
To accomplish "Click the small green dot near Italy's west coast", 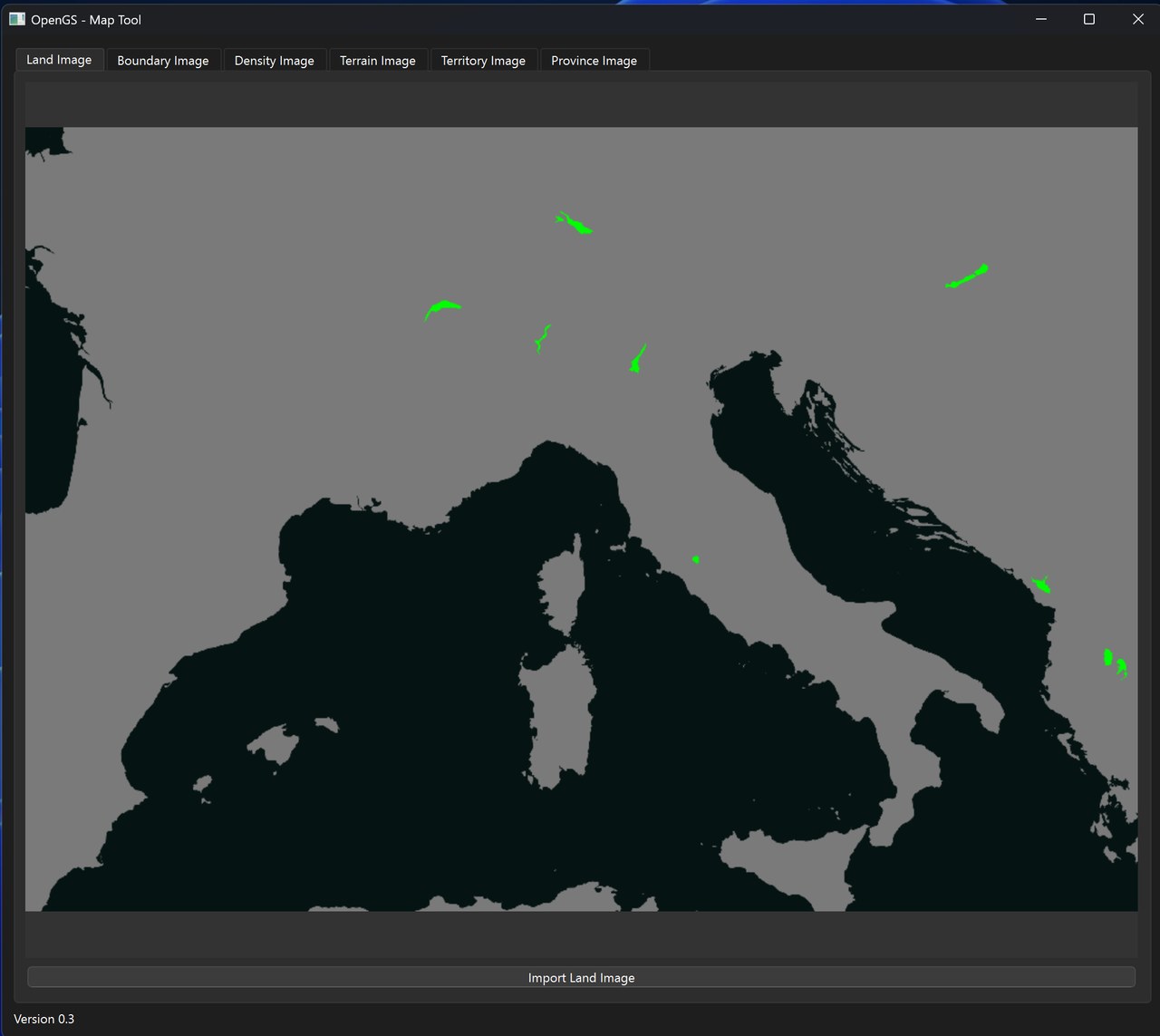I will tap(695, 559).
